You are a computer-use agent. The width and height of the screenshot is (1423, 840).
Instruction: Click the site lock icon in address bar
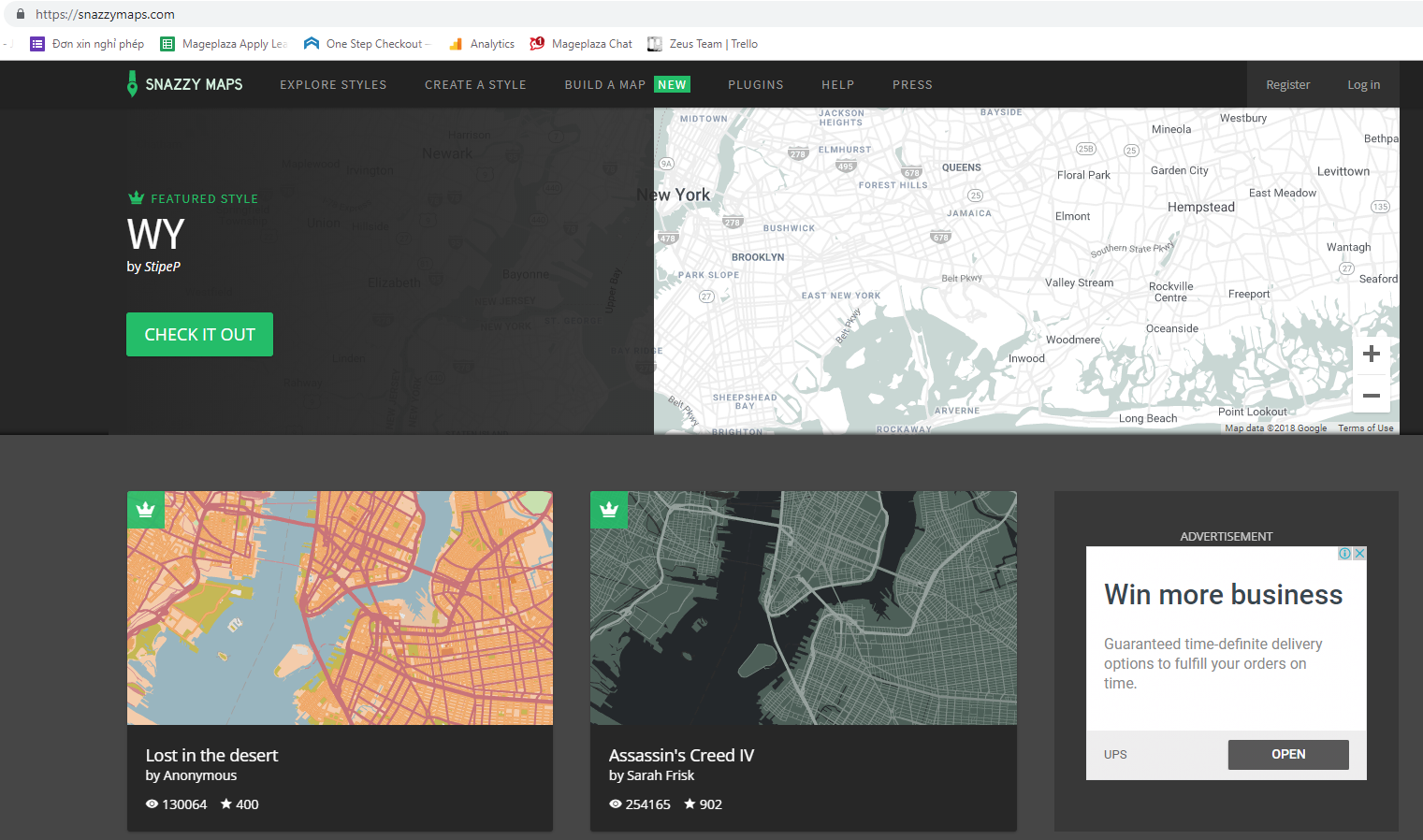point(21,14)
